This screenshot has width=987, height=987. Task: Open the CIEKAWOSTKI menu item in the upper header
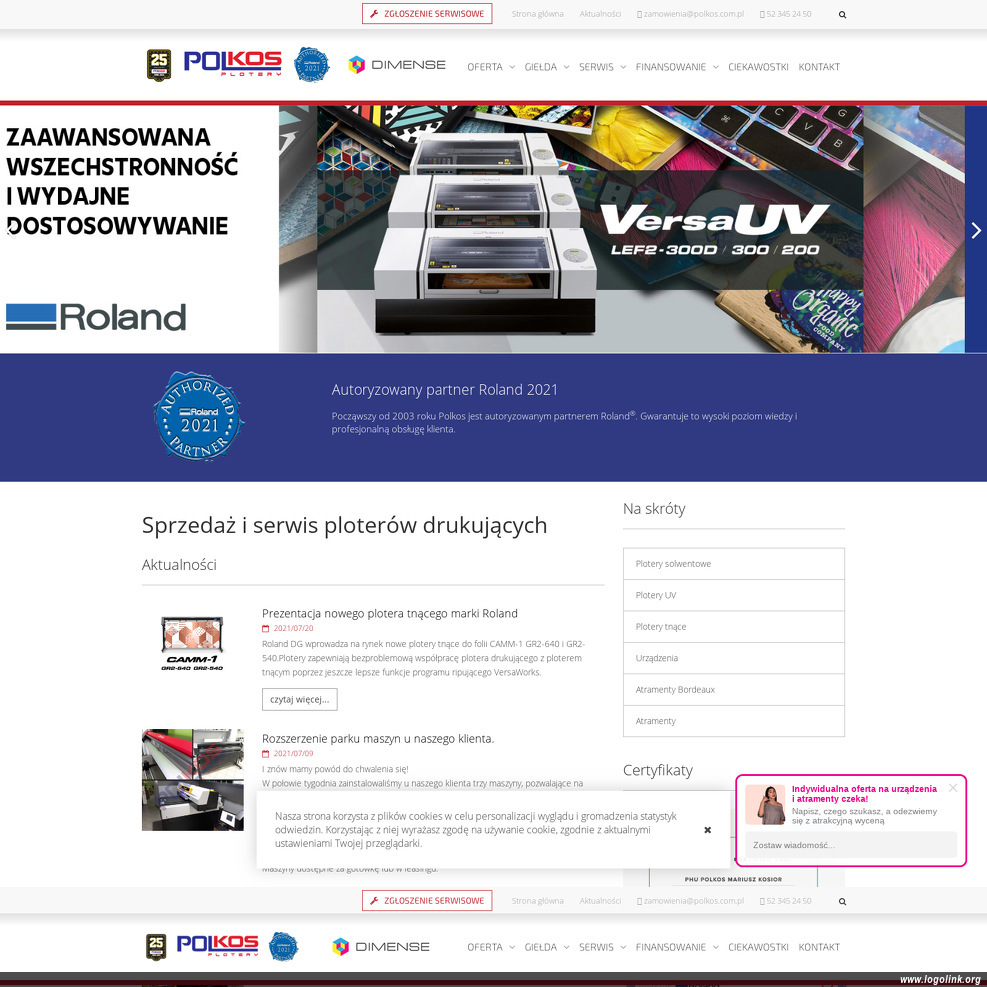pos(758,67)
